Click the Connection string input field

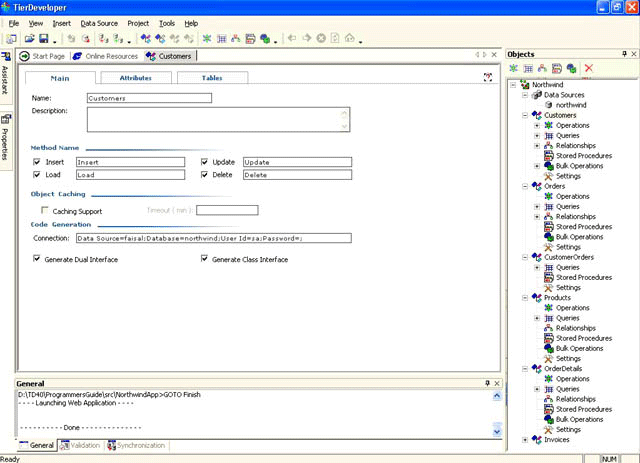pyautogui.click(x=213, y=238)
